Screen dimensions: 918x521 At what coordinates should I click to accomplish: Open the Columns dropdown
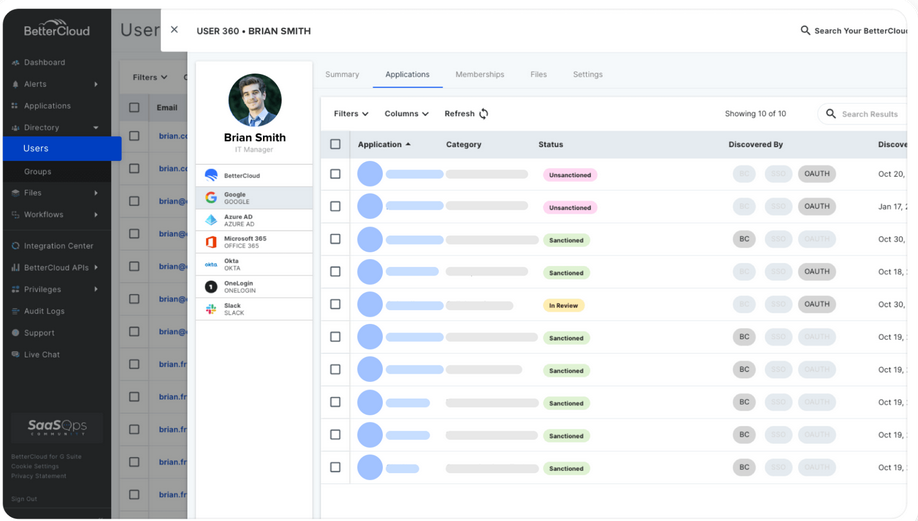406,114
